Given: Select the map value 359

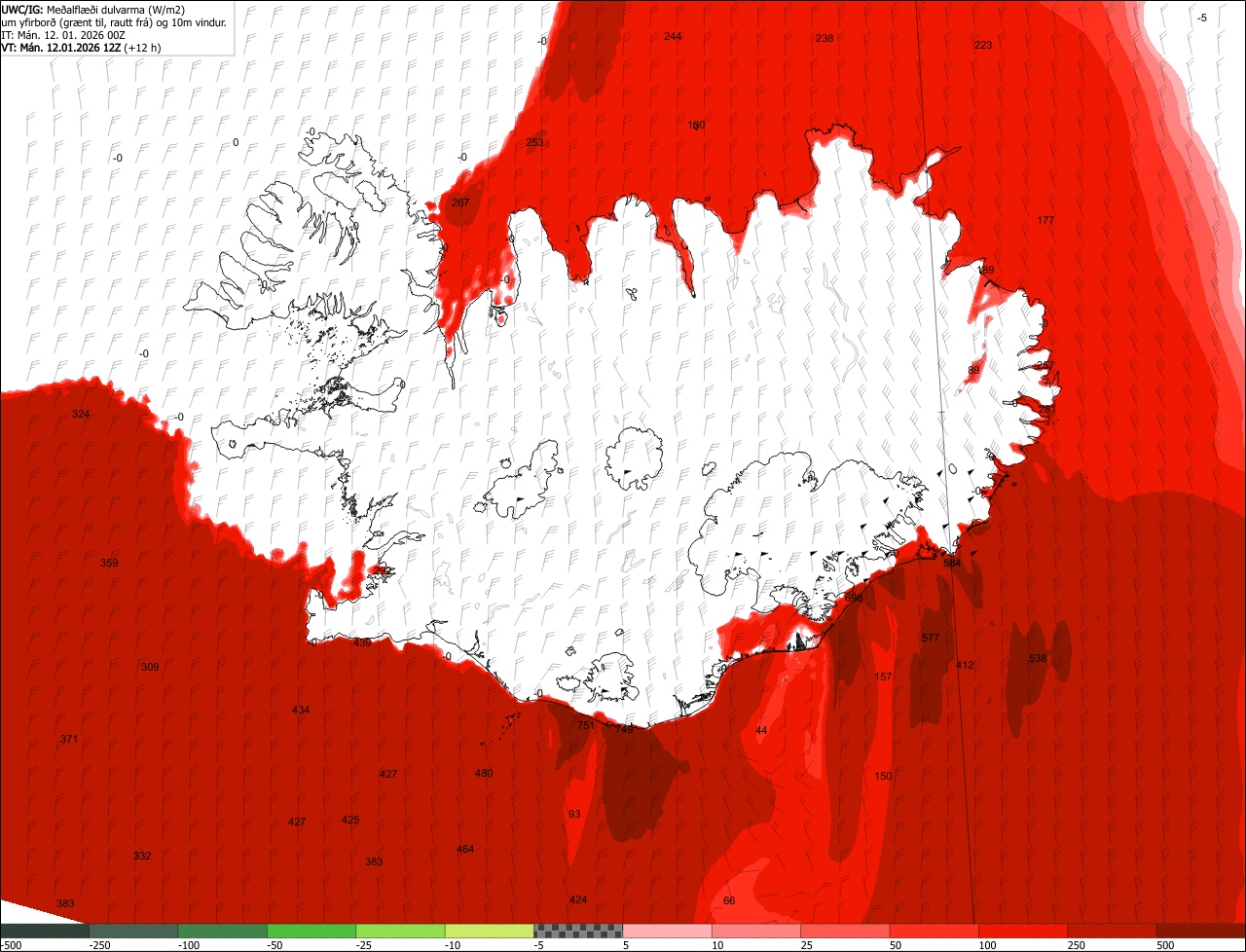Looking at the screenshot, I should click(109, 563).
